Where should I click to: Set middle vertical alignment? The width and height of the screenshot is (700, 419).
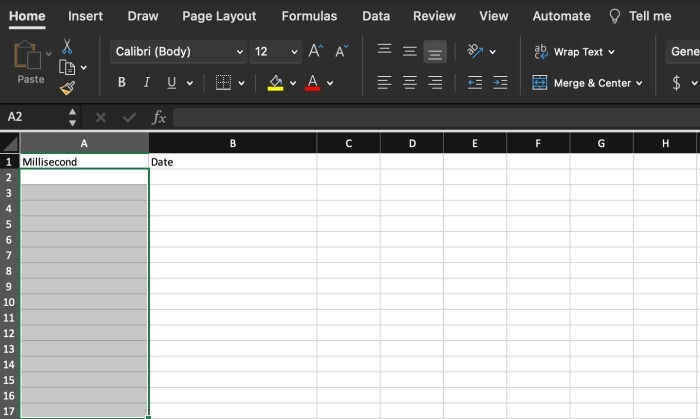(409, 51)
